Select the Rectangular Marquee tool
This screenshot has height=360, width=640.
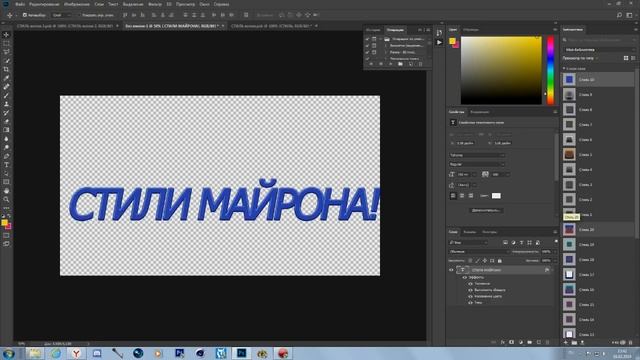(6, 43)
